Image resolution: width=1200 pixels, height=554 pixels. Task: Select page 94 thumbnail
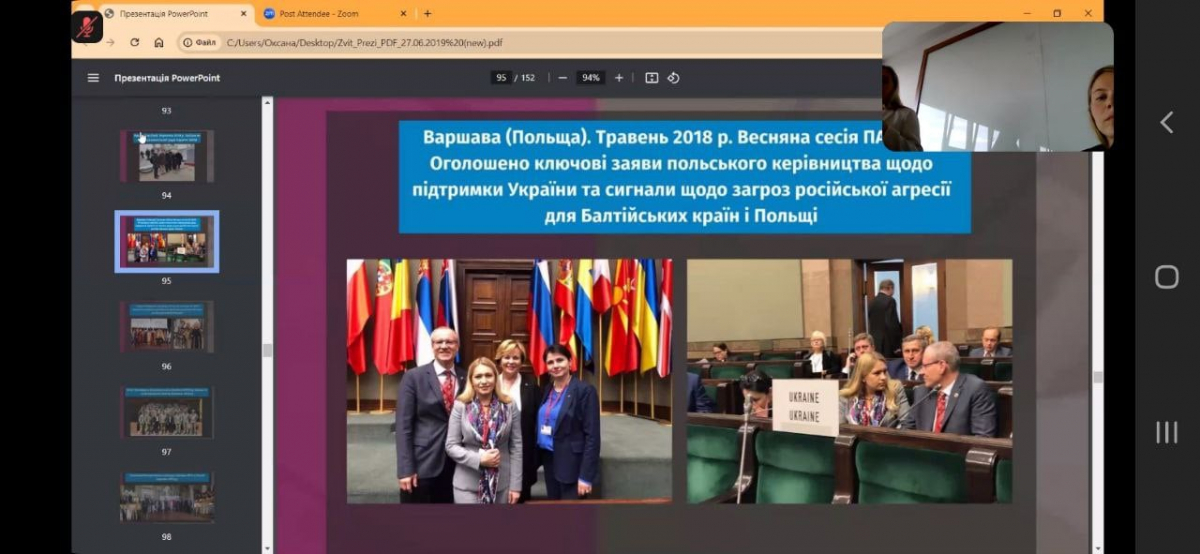pos(166,156)
